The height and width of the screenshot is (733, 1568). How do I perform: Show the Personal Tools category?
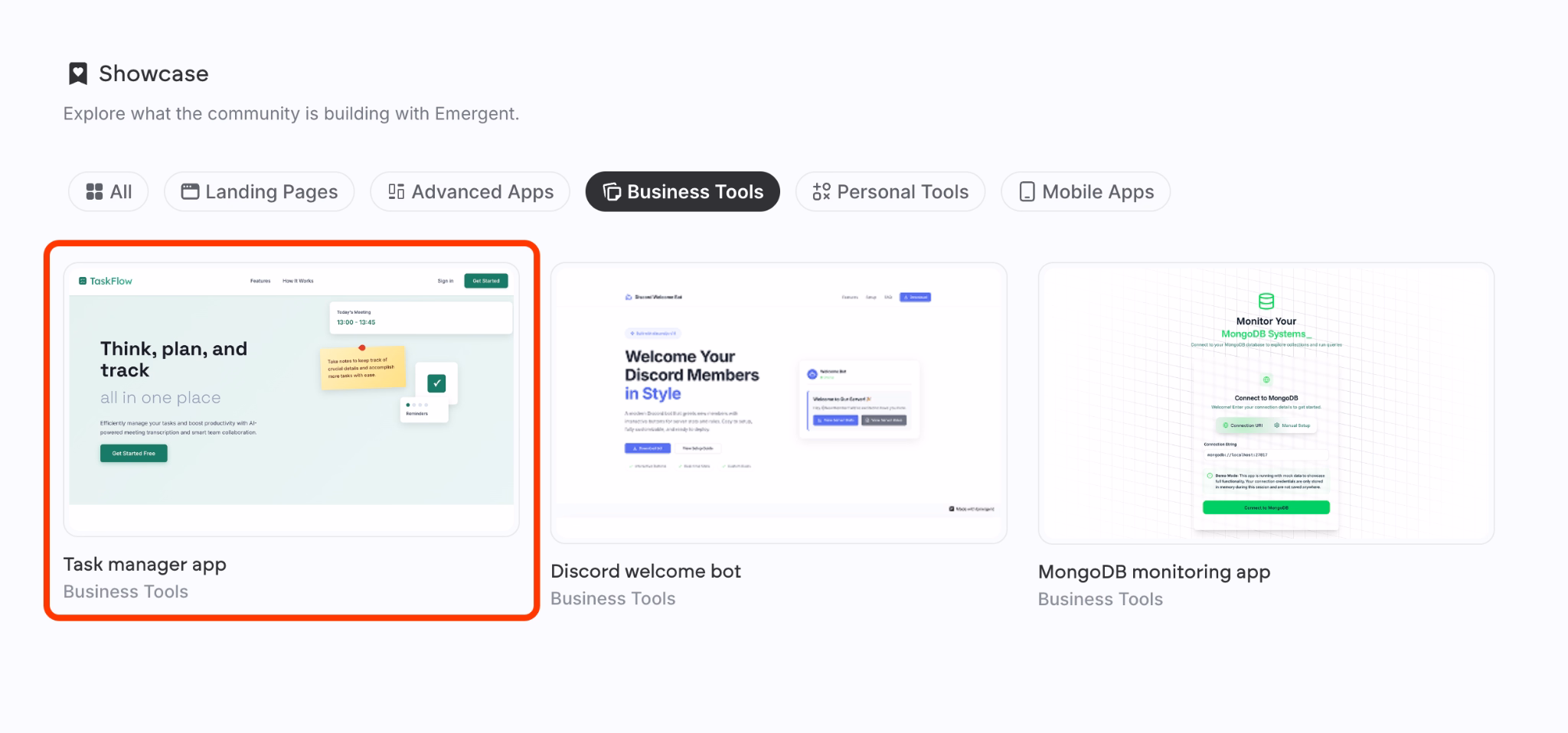[x=890, y=191]
